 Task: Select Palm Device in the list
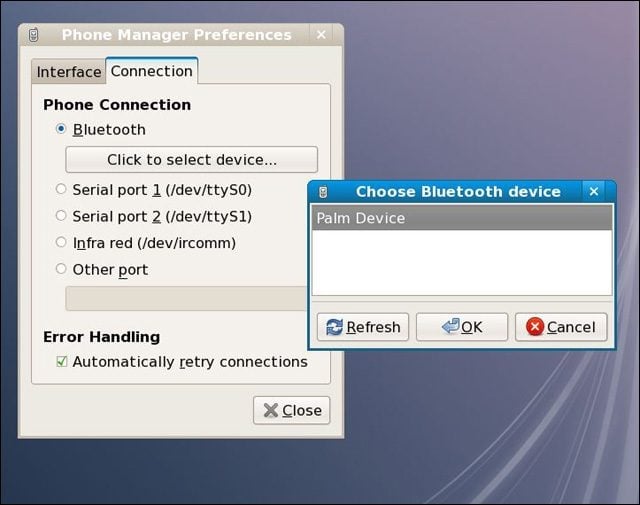click(x=462, y=218)
